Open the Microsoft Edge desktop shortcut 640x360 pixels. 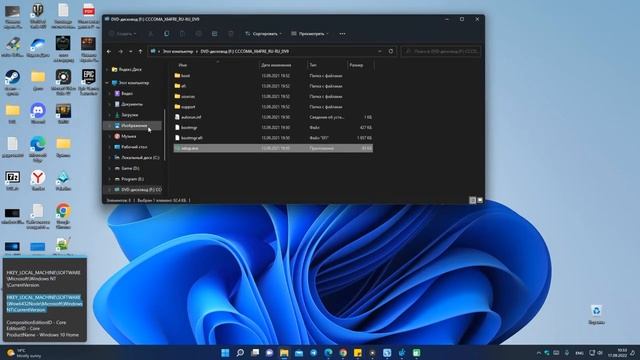click(x=38, y=149)
